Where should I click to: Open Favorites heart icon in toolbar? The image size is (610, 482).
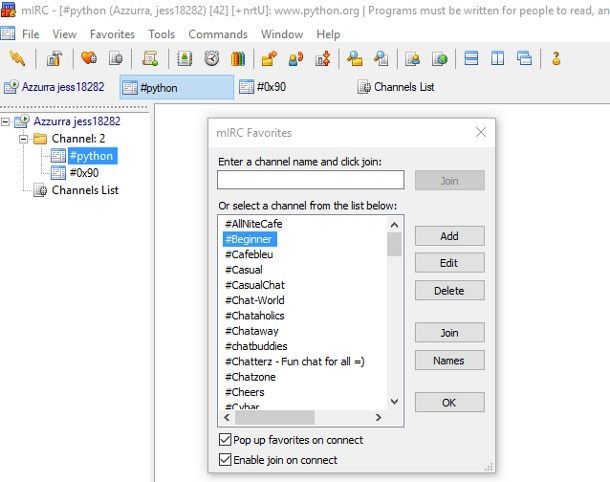pos(89,59)
